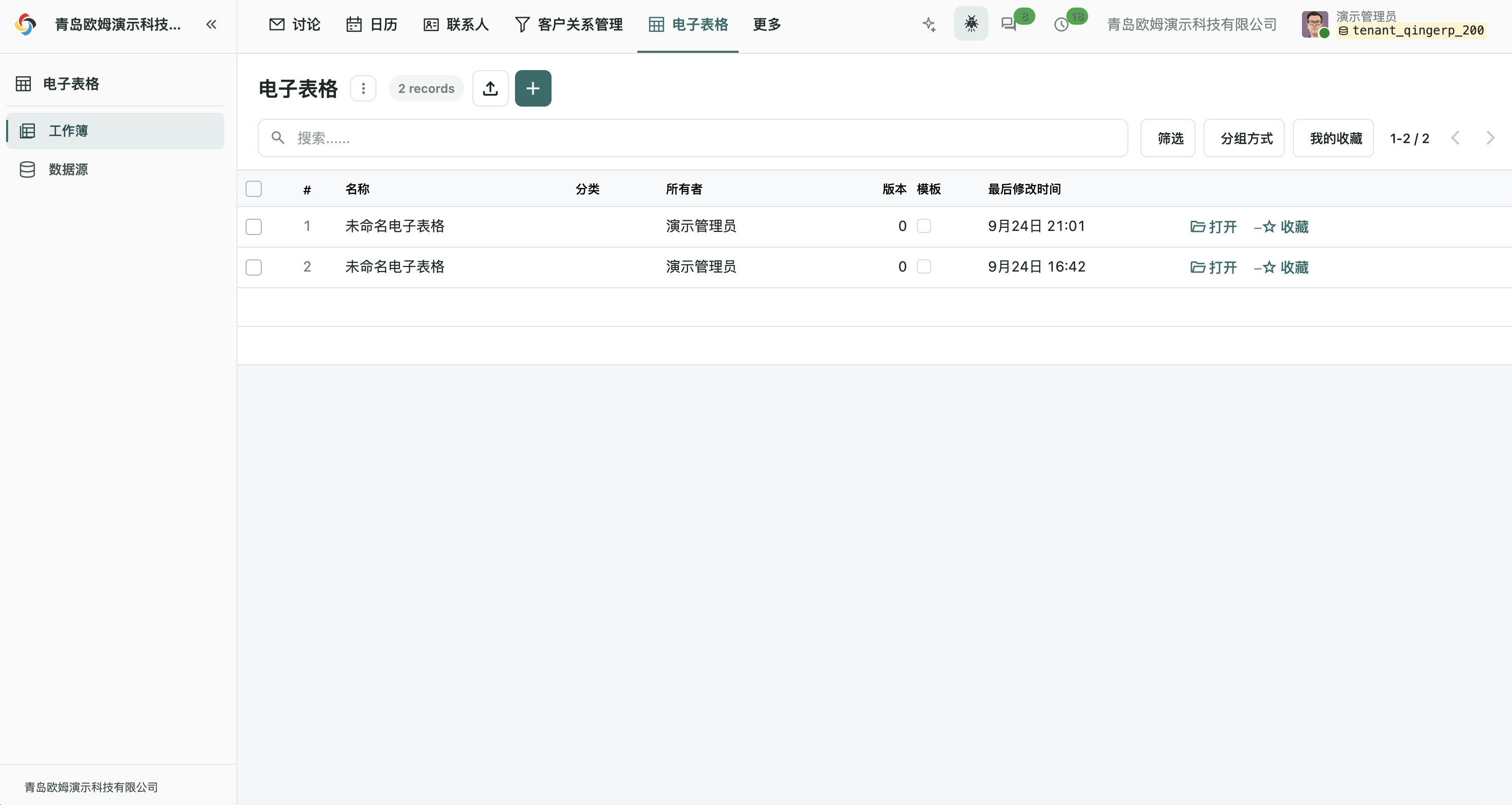1512x805 pixels.
Task: Open the company switcher 青岛欧姆演示科技有限公司
Action: [x=1191, y=24]
